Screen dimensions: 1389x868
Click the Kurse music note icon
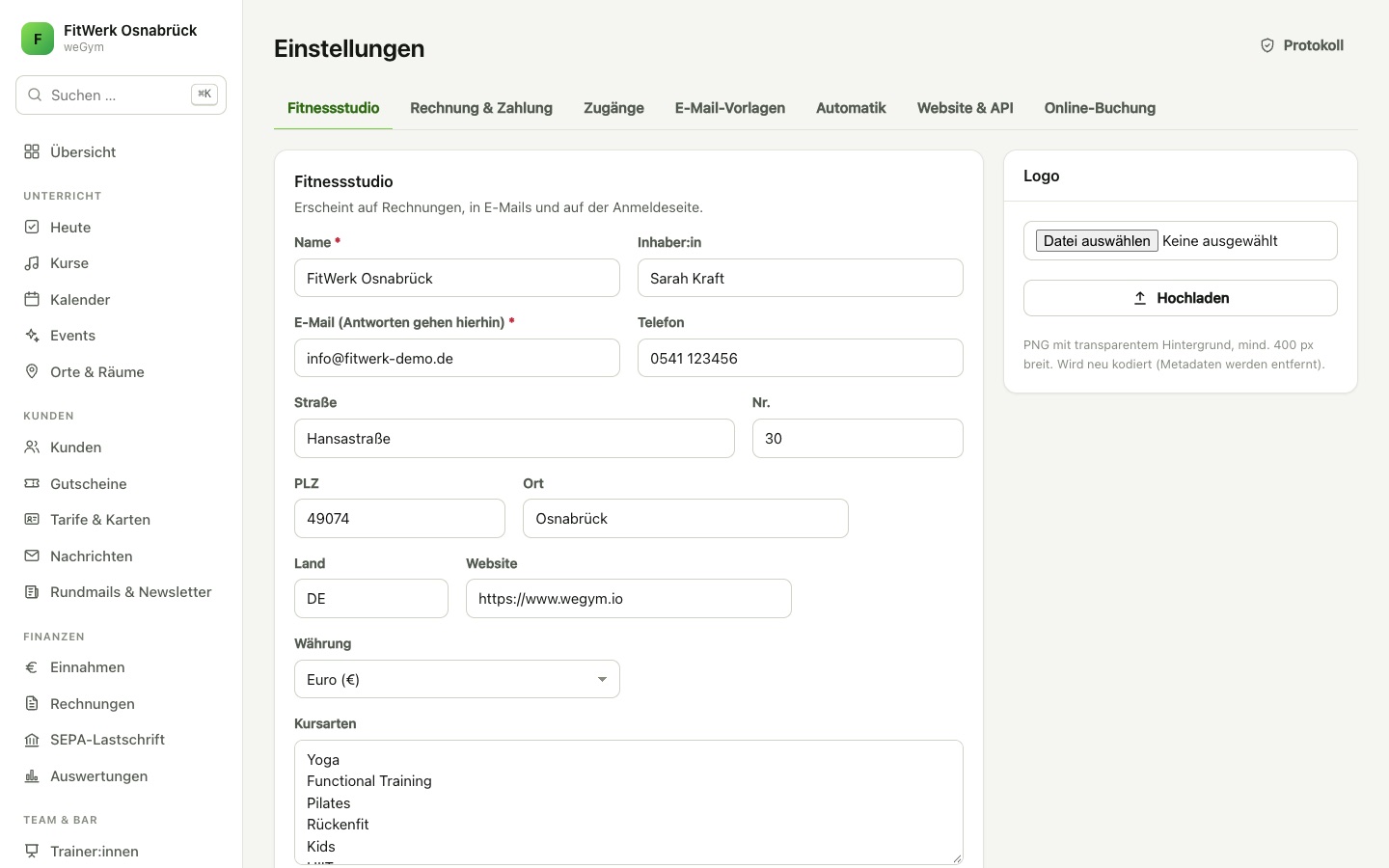pyautogui.click(x=32, y=263)
